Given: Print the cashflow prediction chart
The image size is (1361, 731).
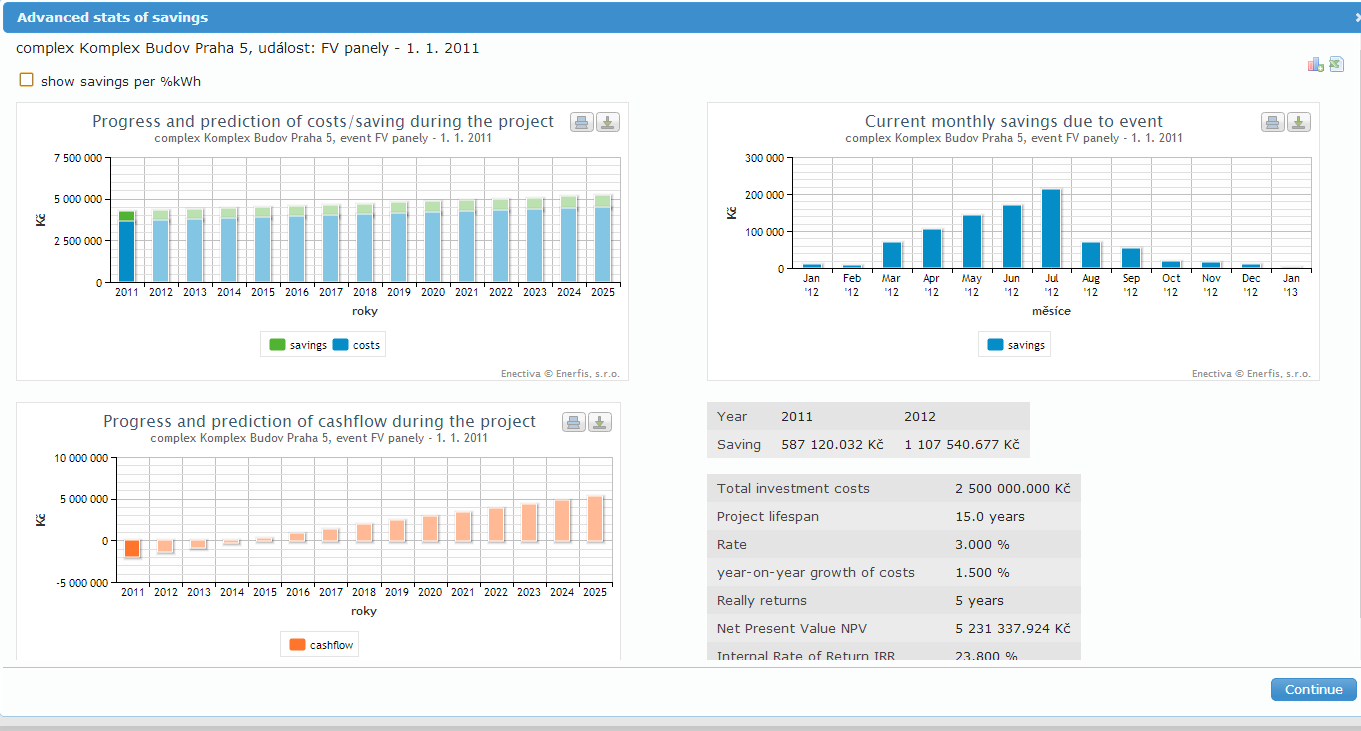Looking at the screenshot, I should [x=574, y=423].
